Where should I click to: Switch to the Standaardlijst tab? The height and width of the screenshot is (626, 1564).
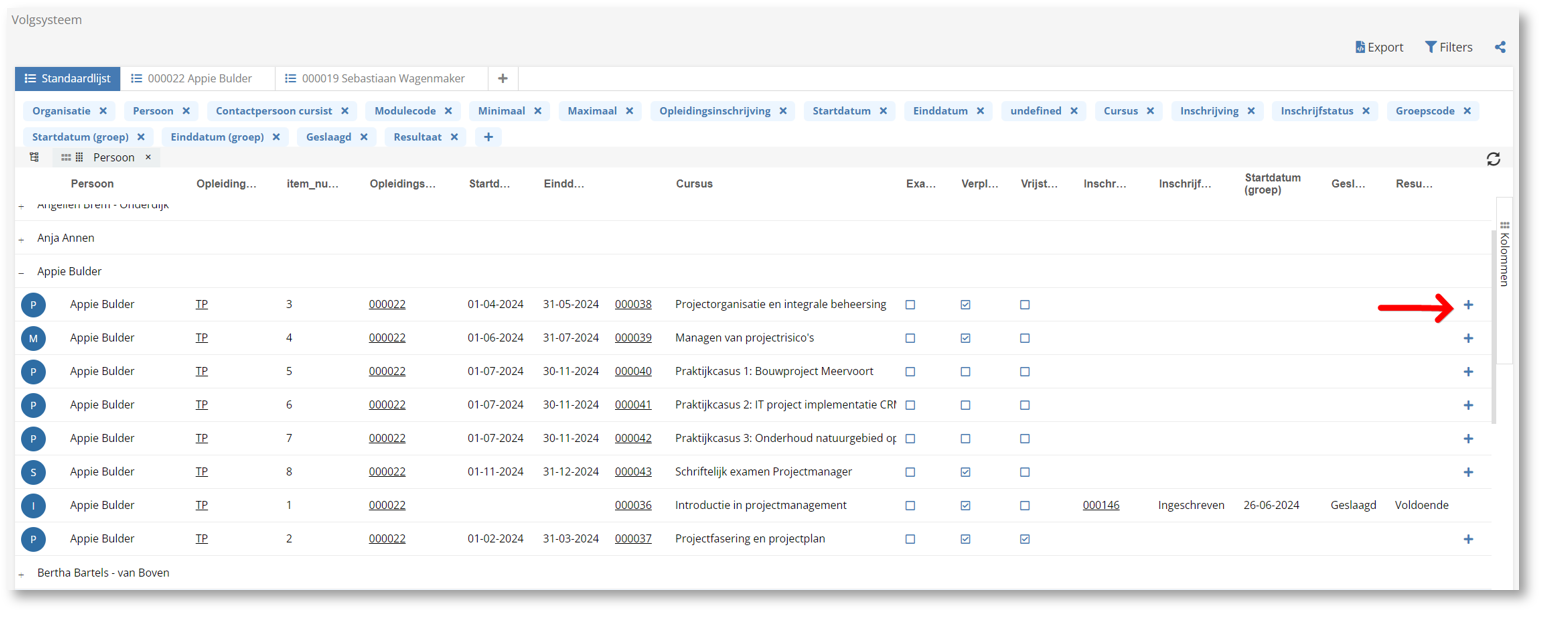click(x=68, y=78)
